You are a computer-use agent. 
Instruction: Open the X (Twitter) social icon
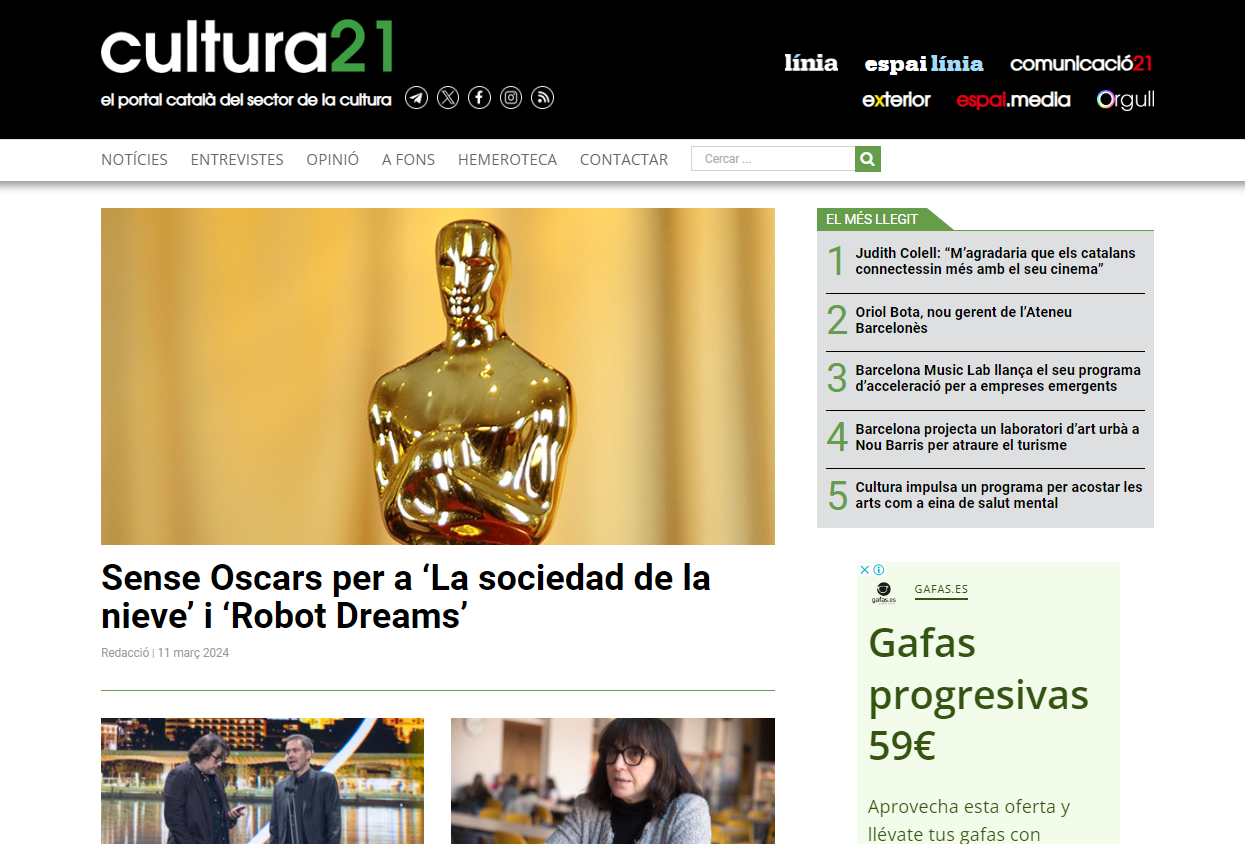[448, 98]
